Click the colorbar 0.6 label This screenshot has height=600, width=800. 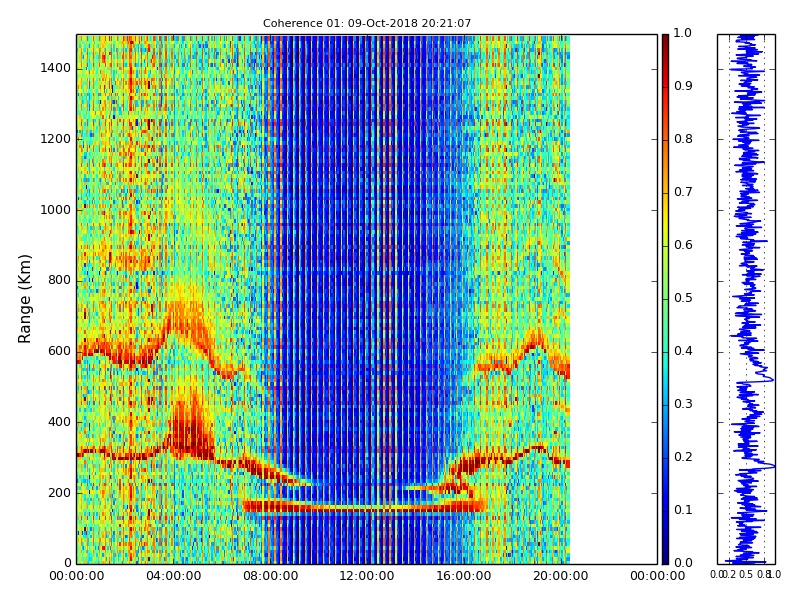[683, 245]
